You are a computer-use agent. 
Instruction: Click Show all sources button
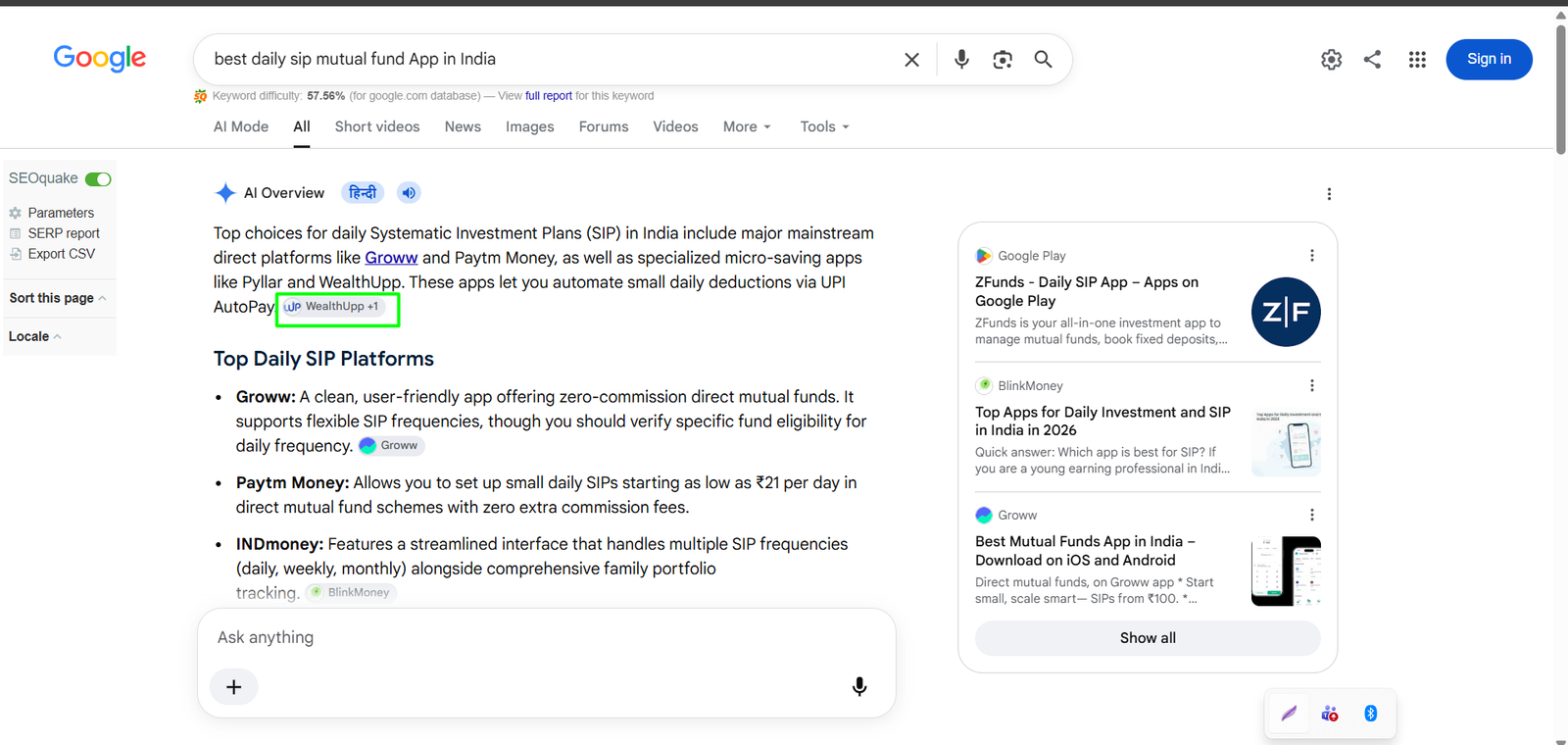1148,638
